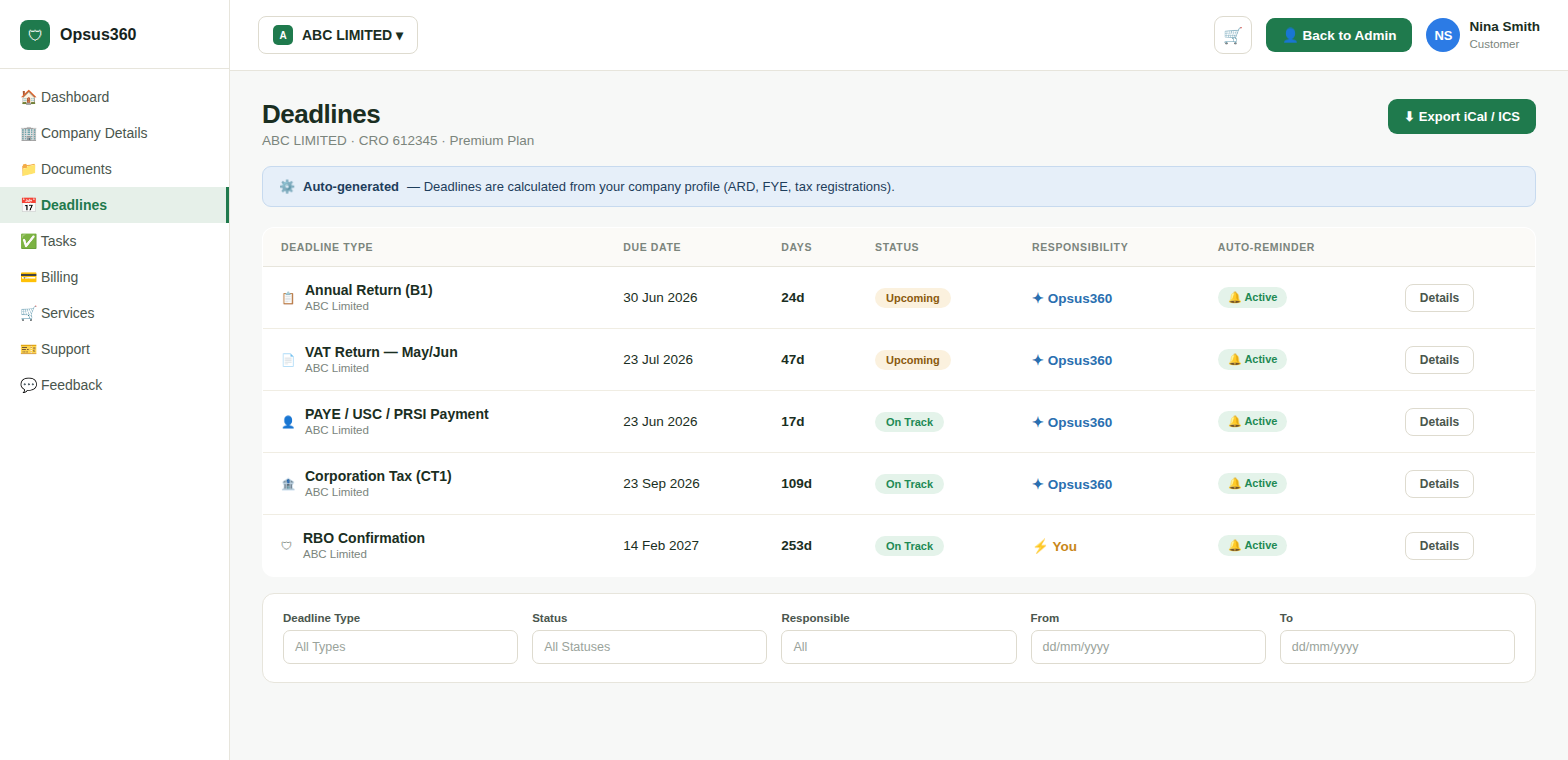Click the RESPONSIBILITY column header
This screenshot has height=760, width=1568.
click(x=1080, y=247)
